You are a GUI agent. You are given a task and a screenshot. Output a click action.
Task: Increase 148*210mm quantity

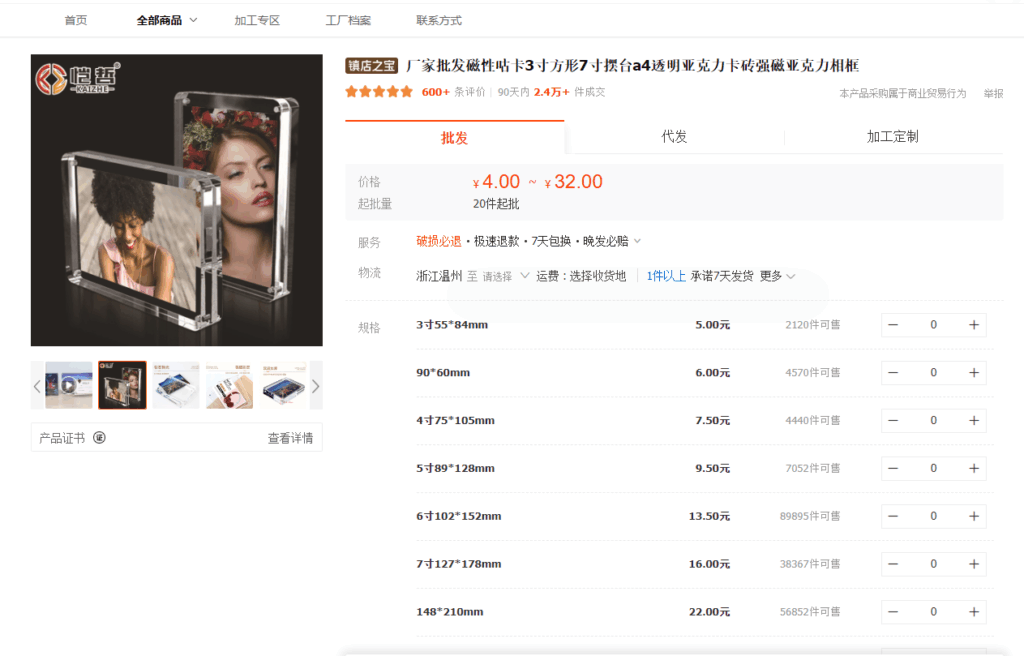click(974, 612)
